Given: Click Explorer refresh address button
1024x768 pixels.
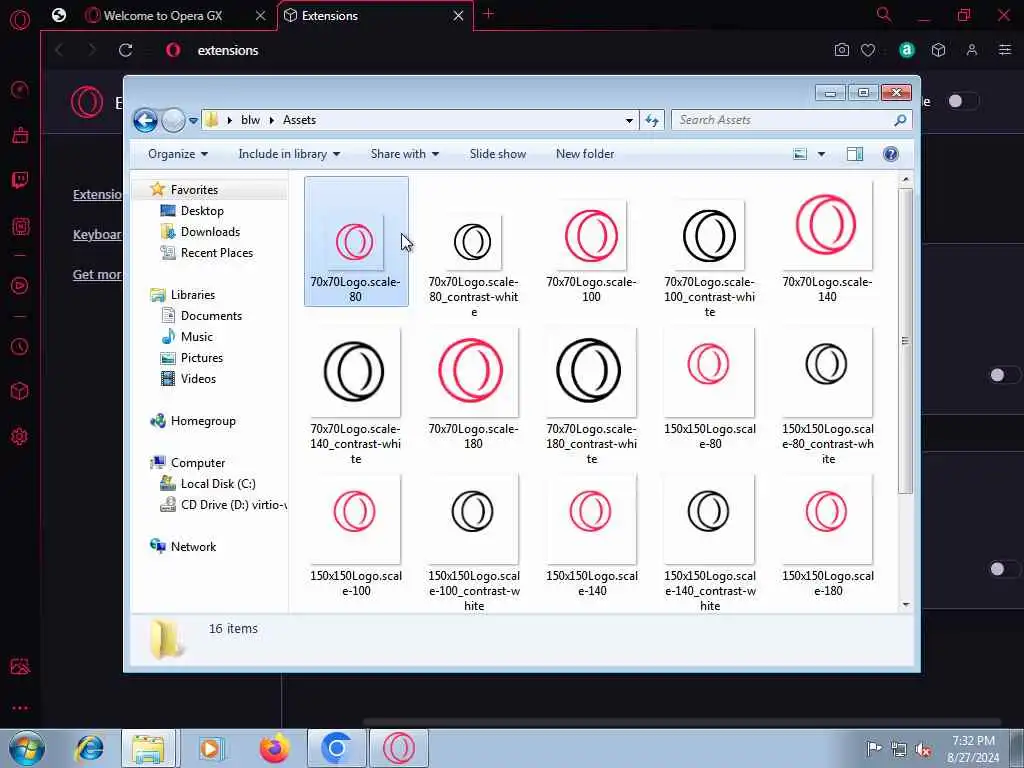Looking at the screenshot, I should (652, 120).
